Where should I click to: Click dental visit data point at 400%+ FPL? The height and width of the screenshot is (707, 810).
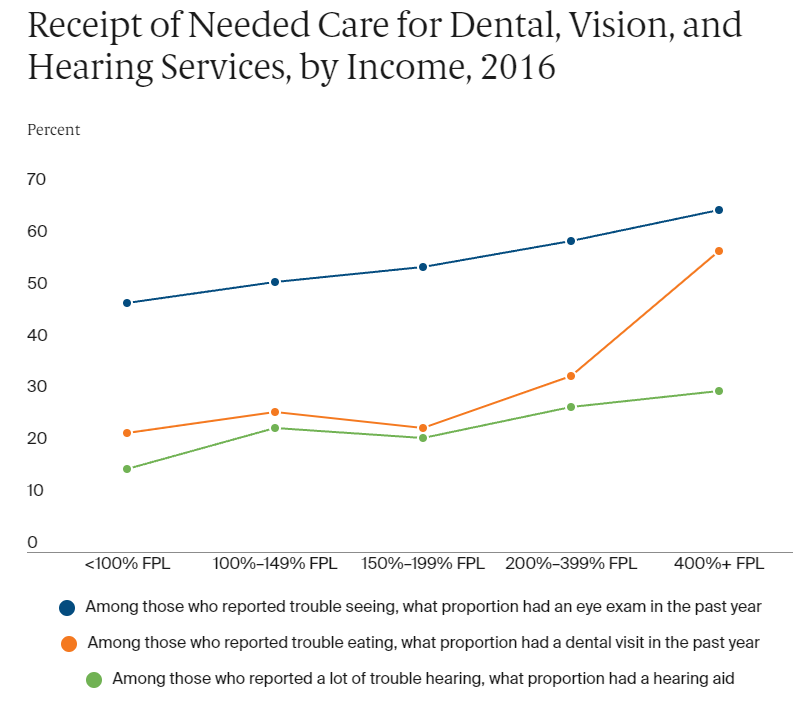[x=719, y=251]
